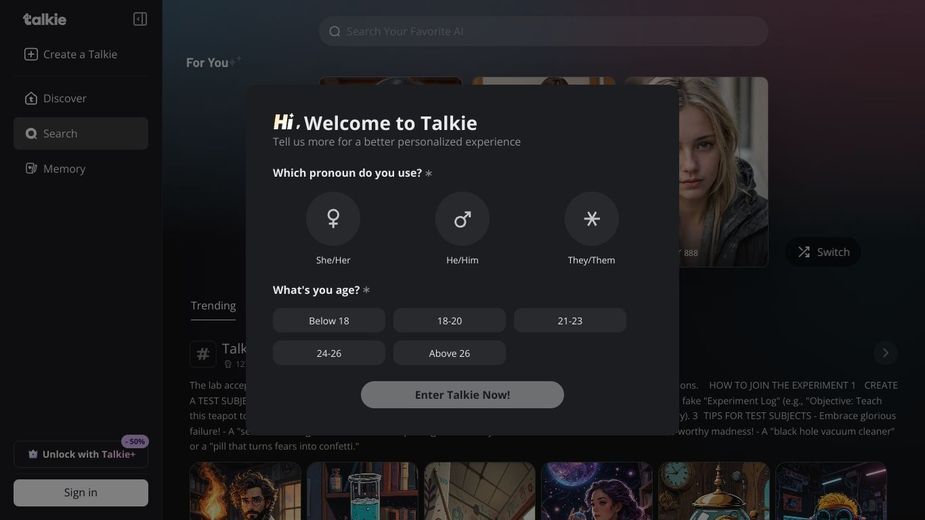The height and width of the screenshot is (520, 925).
Task: Click the Switch shuffle button
Action: click(823, 252)
